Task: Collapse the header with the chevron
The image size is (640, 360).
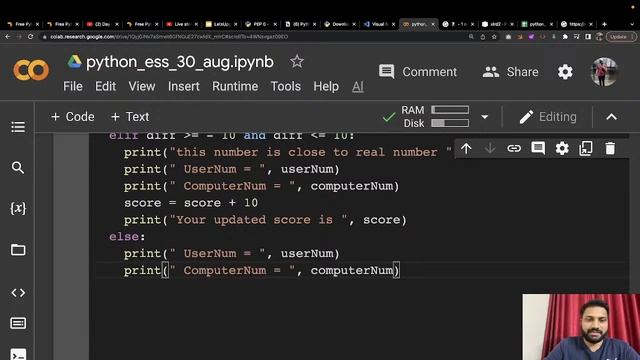Action: [611, 117]
